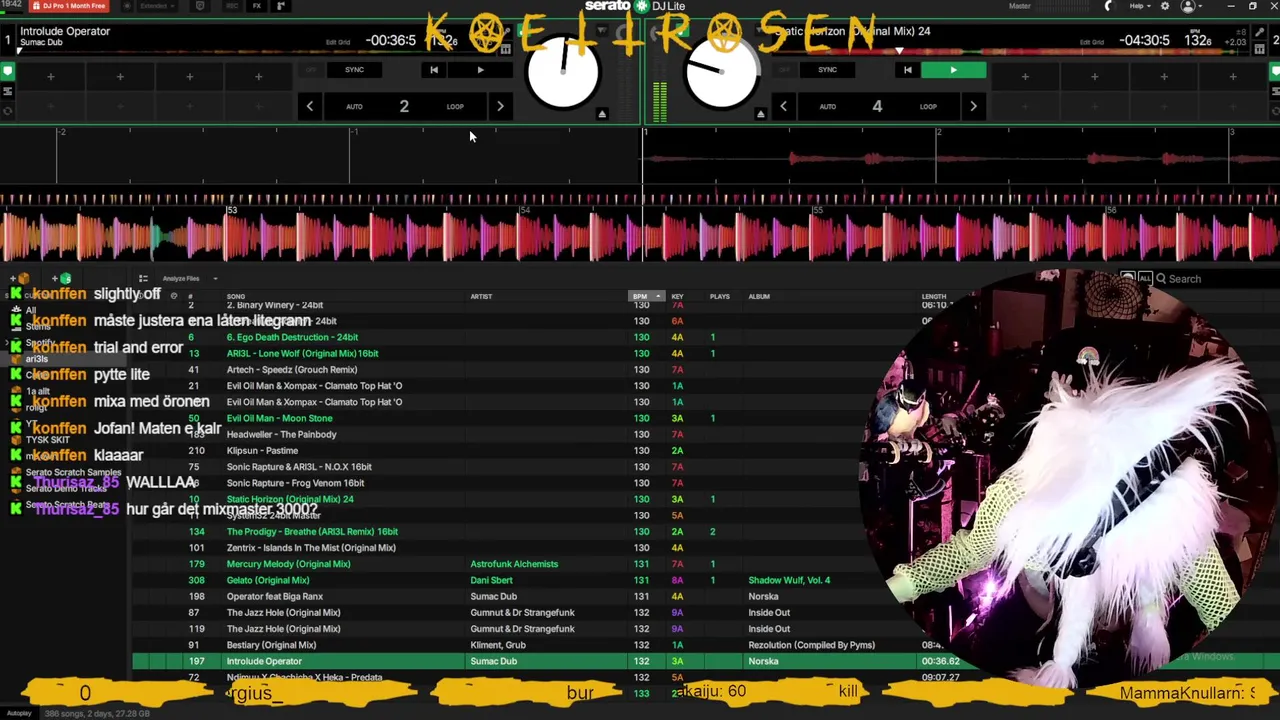Screen dimensions: 1280x720
Task: Select Evil Oil Man - Moon Stone track
Action: (279, 418)
